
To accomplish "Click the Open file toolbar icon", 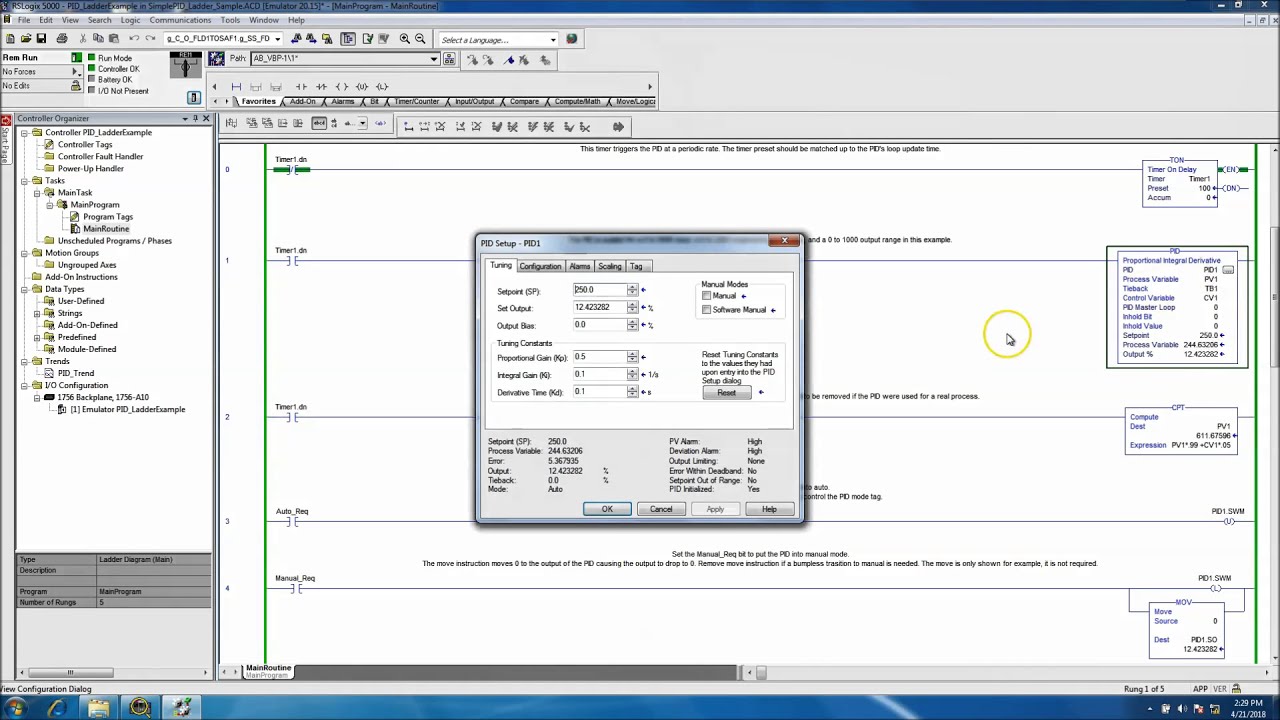I will (x=25, y=39).
